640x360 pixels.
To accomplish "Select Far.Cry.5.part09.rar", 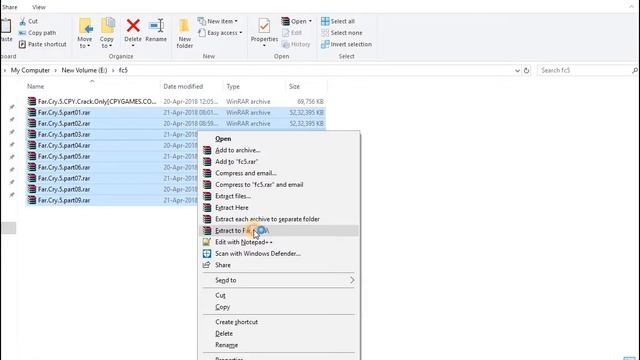I will (x=112, y=200).
